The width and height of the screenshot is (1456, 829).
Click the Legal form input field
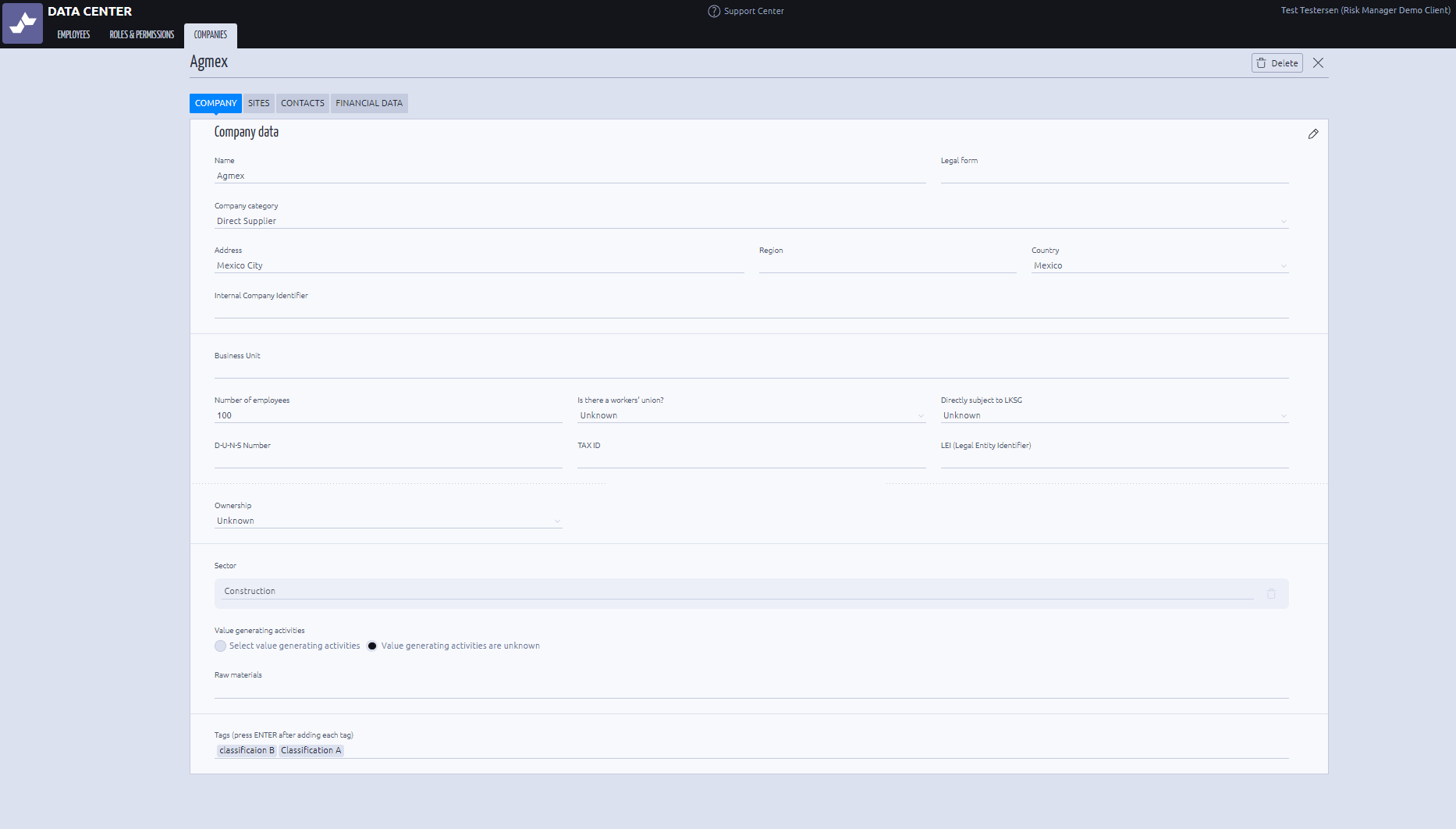pos(1114,176)
